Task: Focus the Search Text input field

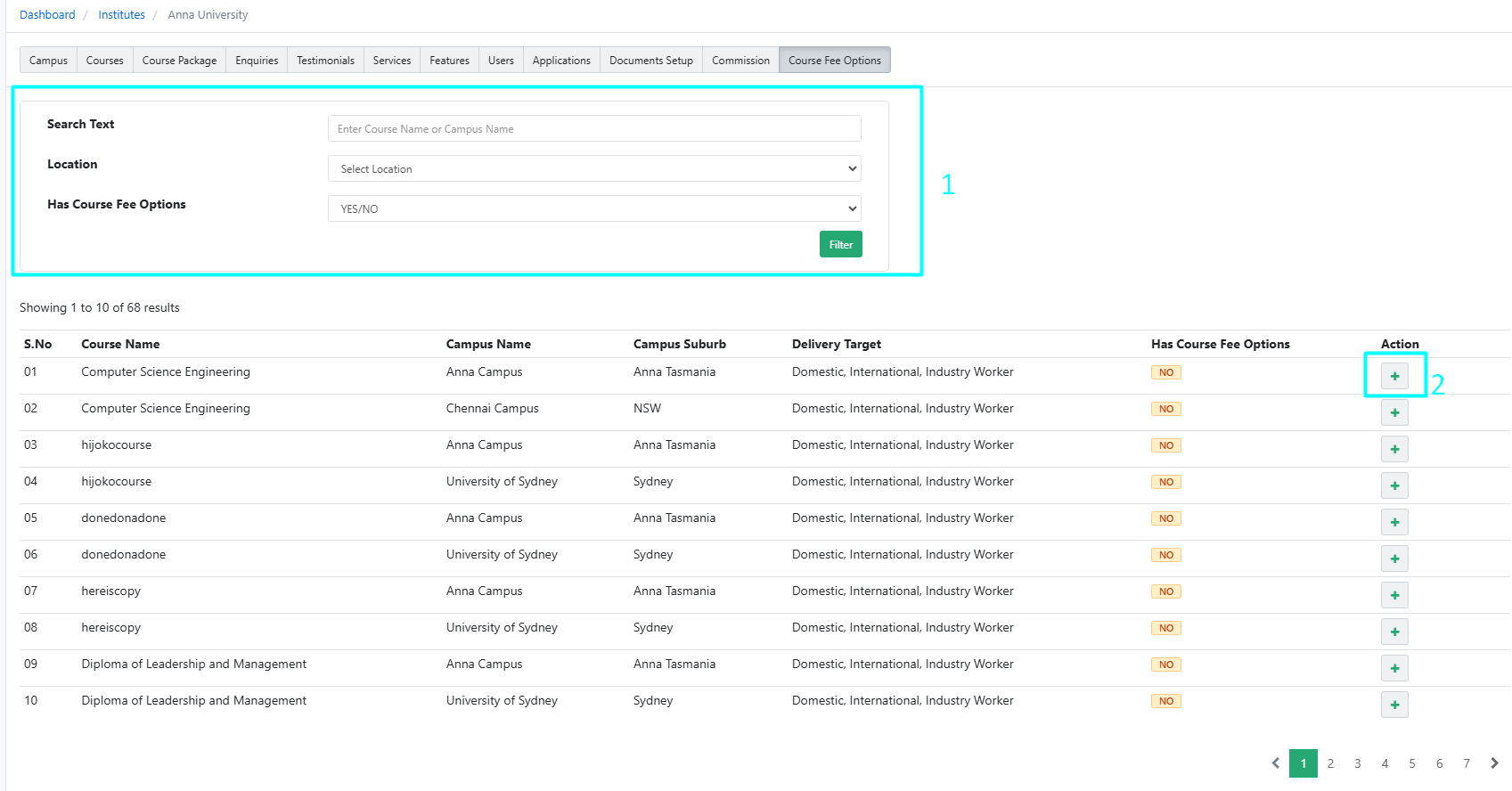Action: point(594,129)
